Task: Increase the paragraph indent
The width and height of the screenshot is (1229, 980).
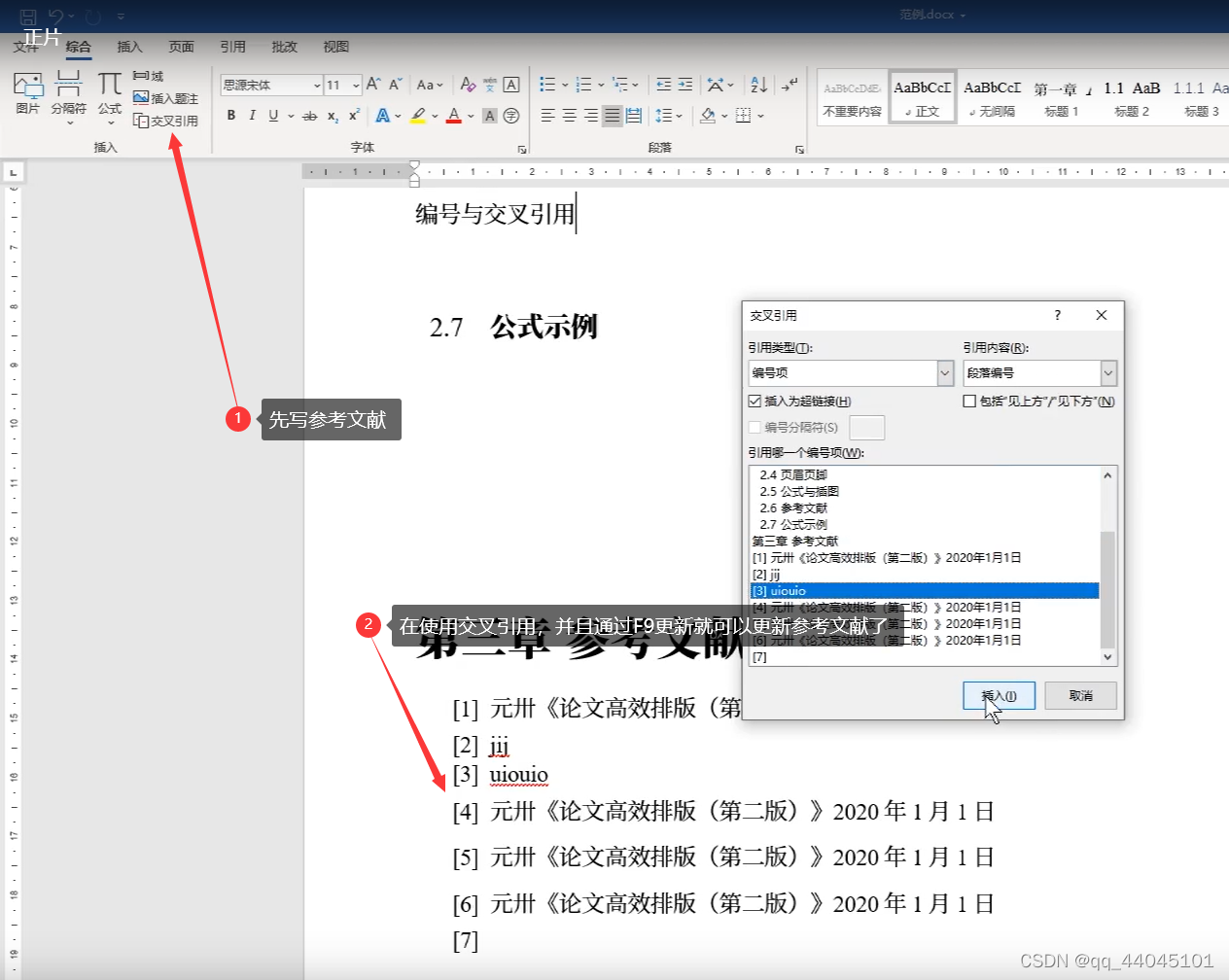Action: tap(685, 85)
